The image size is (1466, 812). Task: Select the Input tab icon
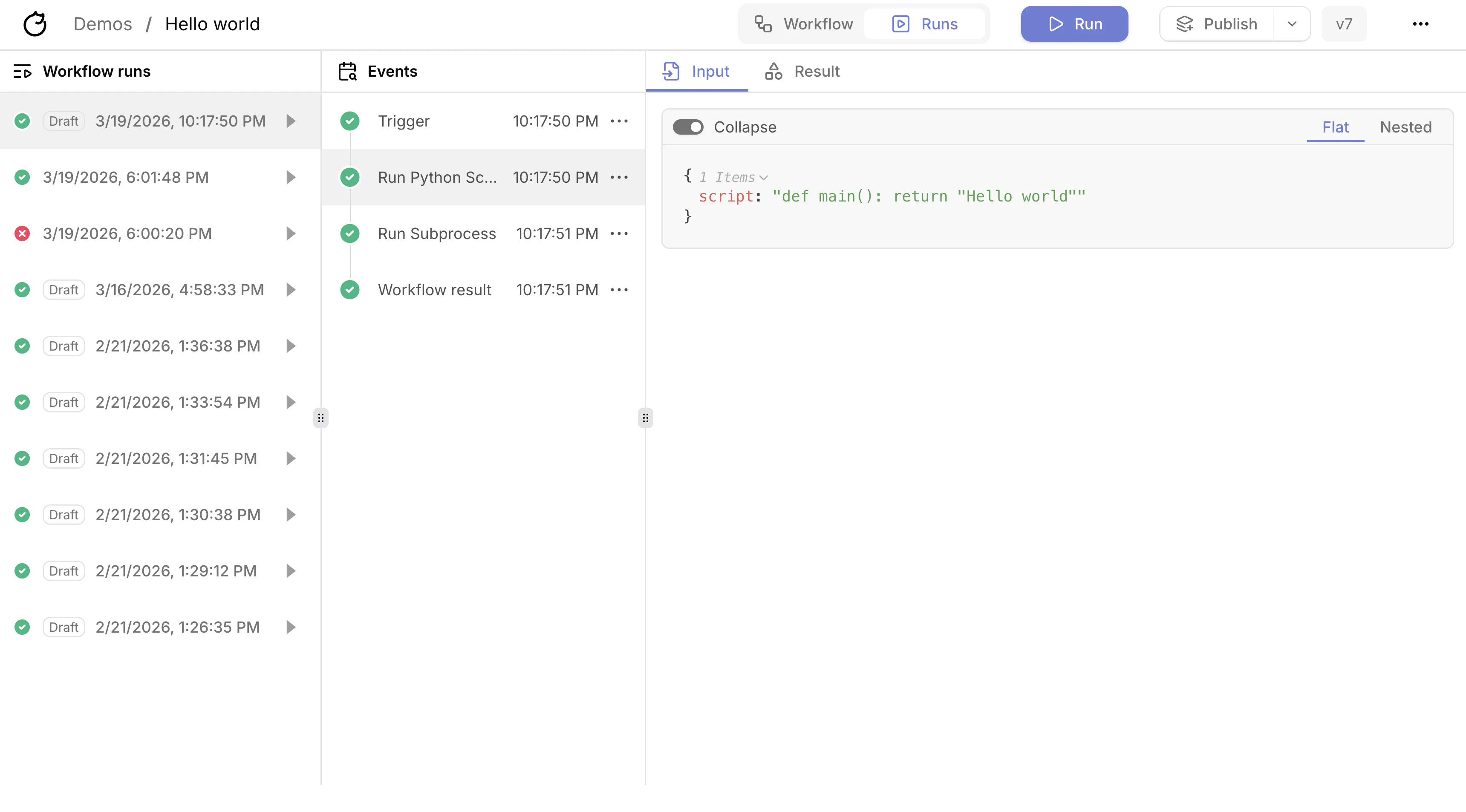[672, 71]
